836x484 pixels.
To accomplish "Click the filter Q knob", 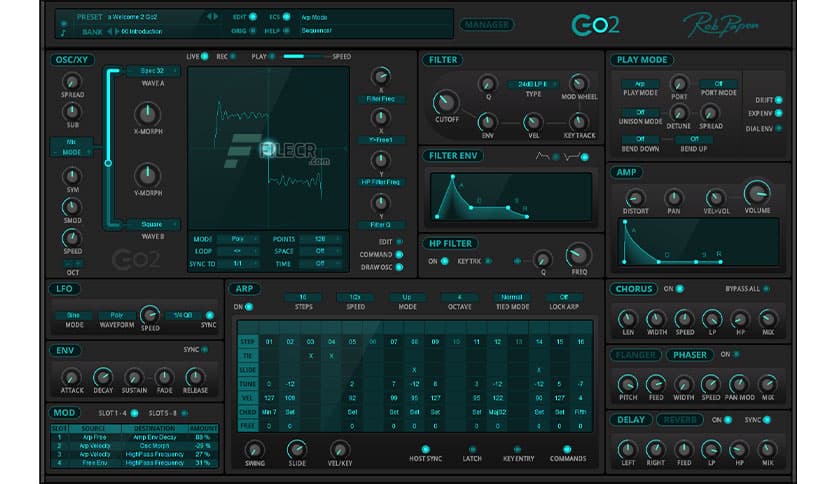I will point(487,84).
